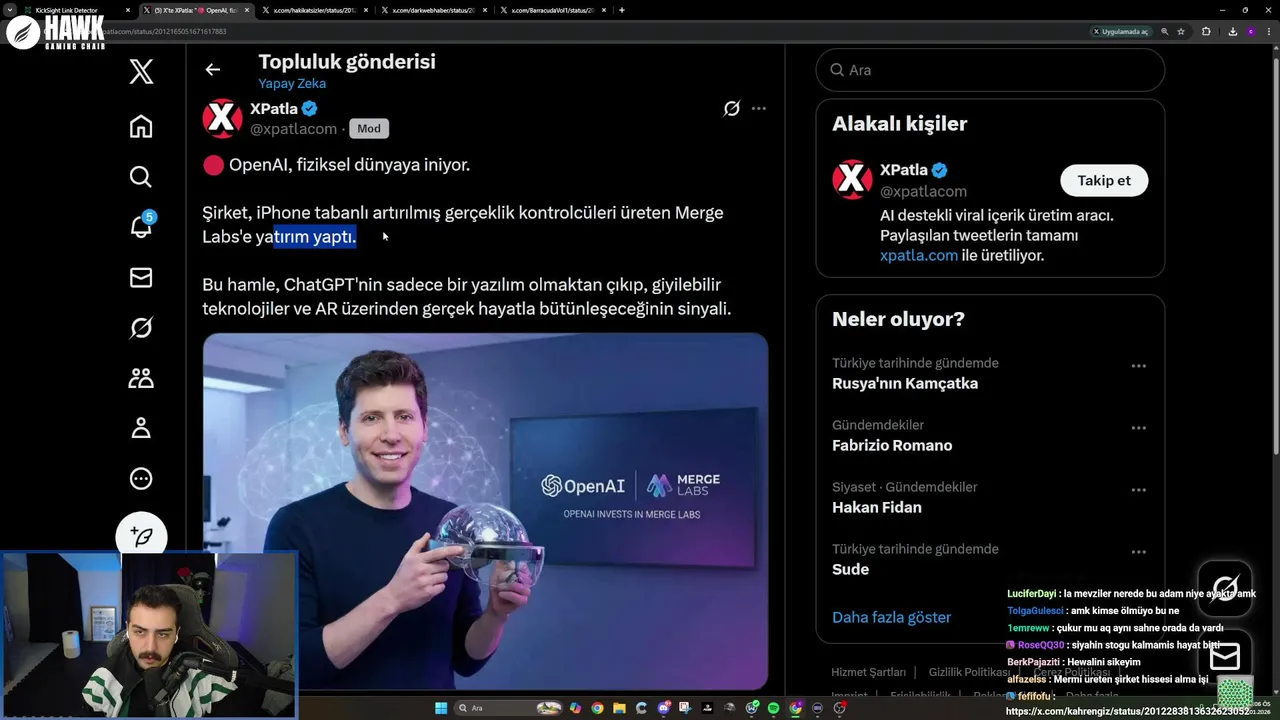Open Profile person icon in sidebar
This screenshot has width=1280, height=720.
tap(141, 428)
